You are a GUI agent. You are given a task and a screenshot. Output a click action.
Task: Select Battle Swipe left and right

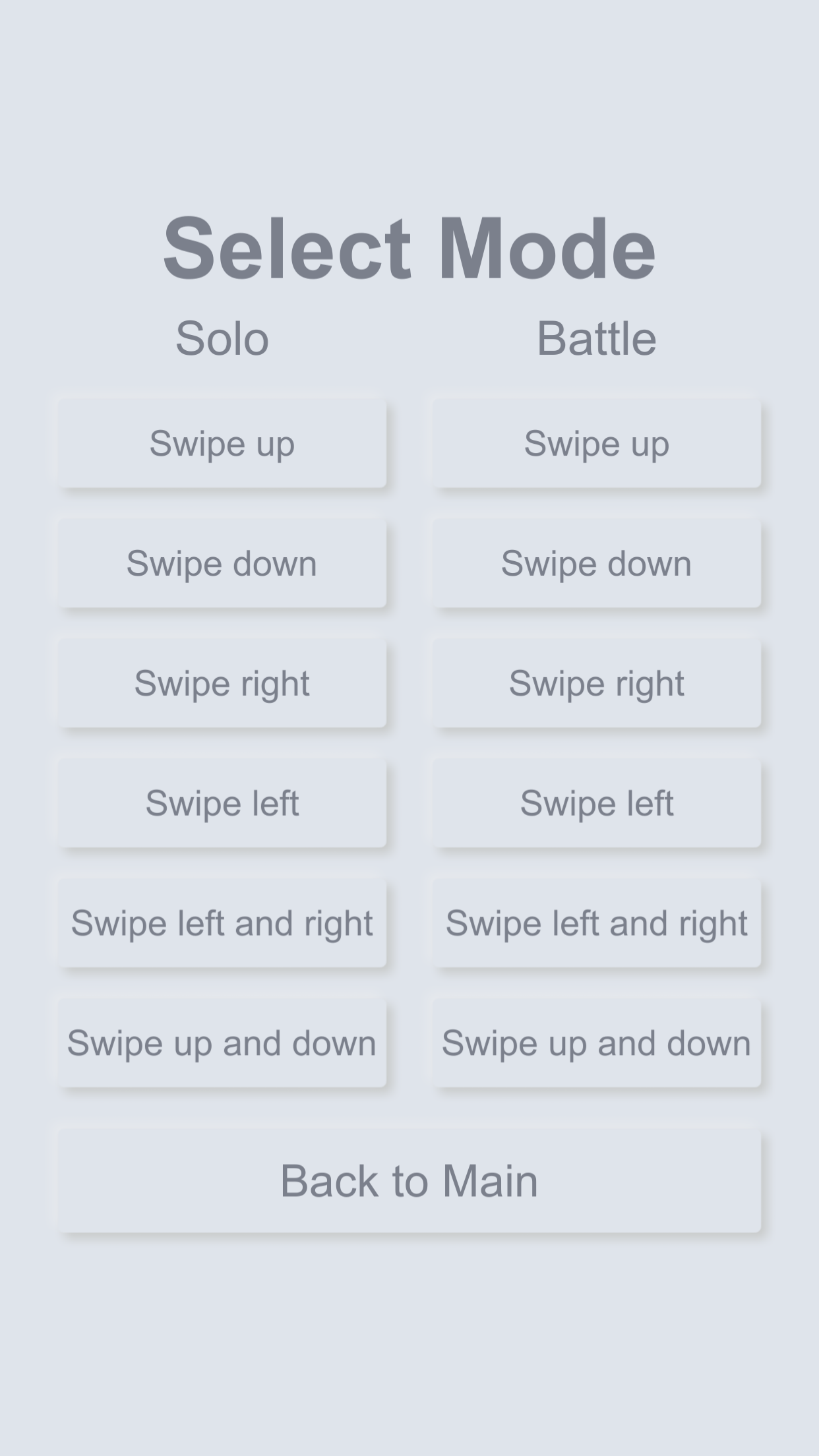596,923
